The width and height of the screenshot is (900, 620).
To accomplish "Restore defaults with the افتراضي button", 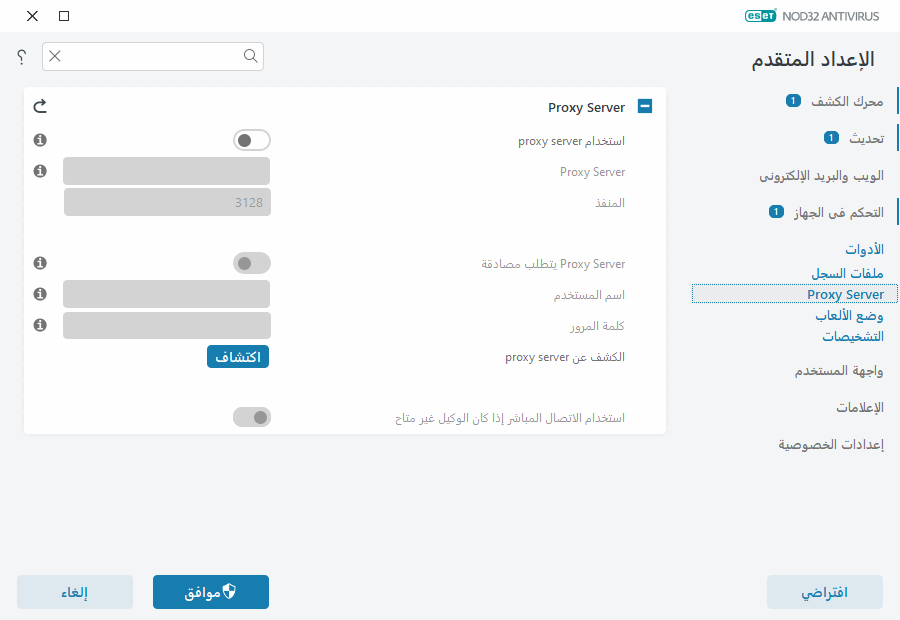I will [825, 592].
